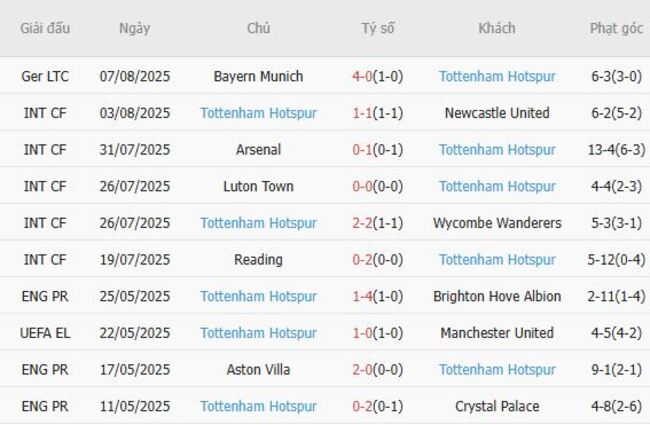Click the Wycombe Wanderers team name
This screenshot has width=650, height=425.
(x=497, y=223)
